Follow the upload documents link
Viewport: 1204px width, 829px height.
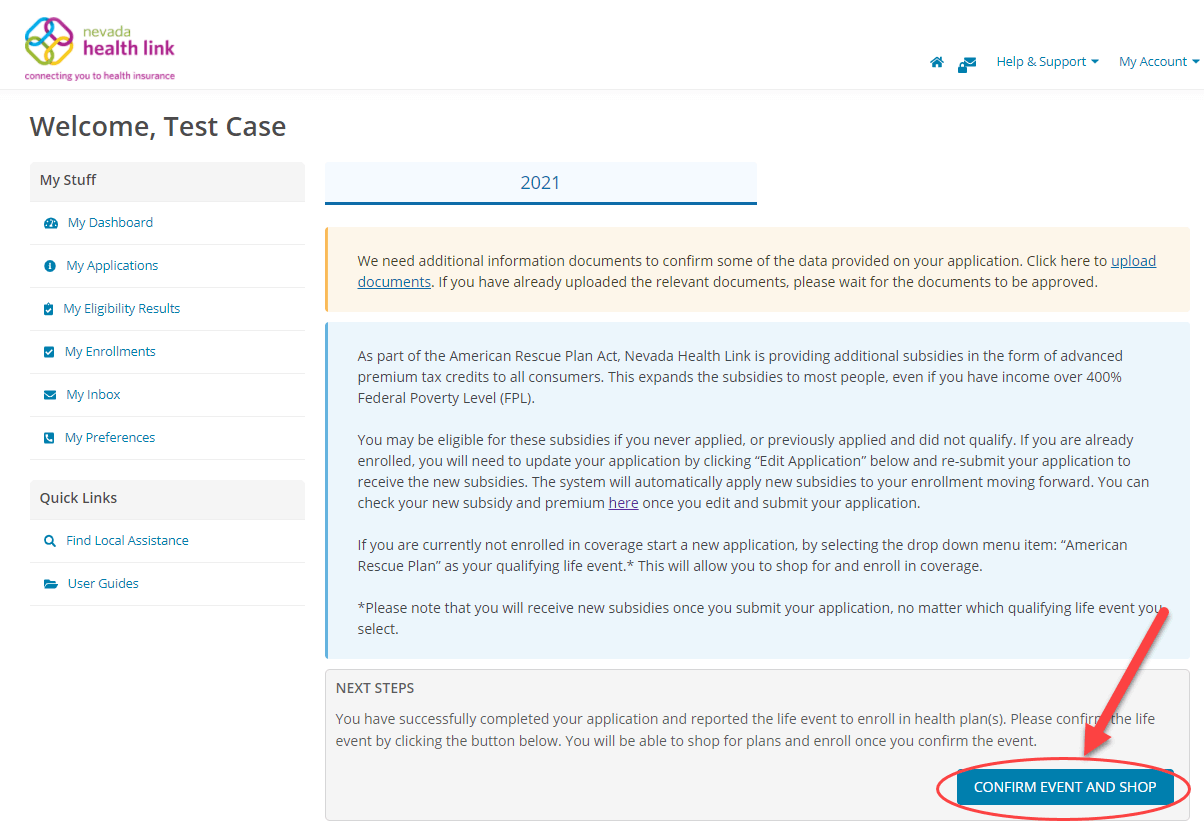coord(1133,261)
